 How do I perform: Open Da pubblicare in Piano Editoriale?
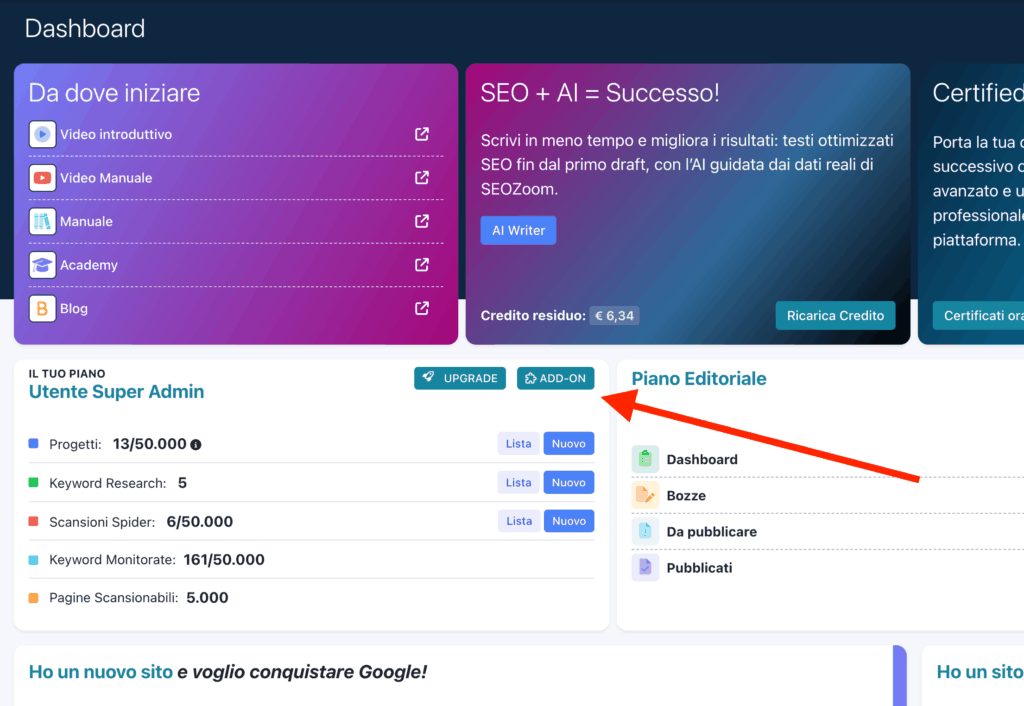click(x=711, y=531)
